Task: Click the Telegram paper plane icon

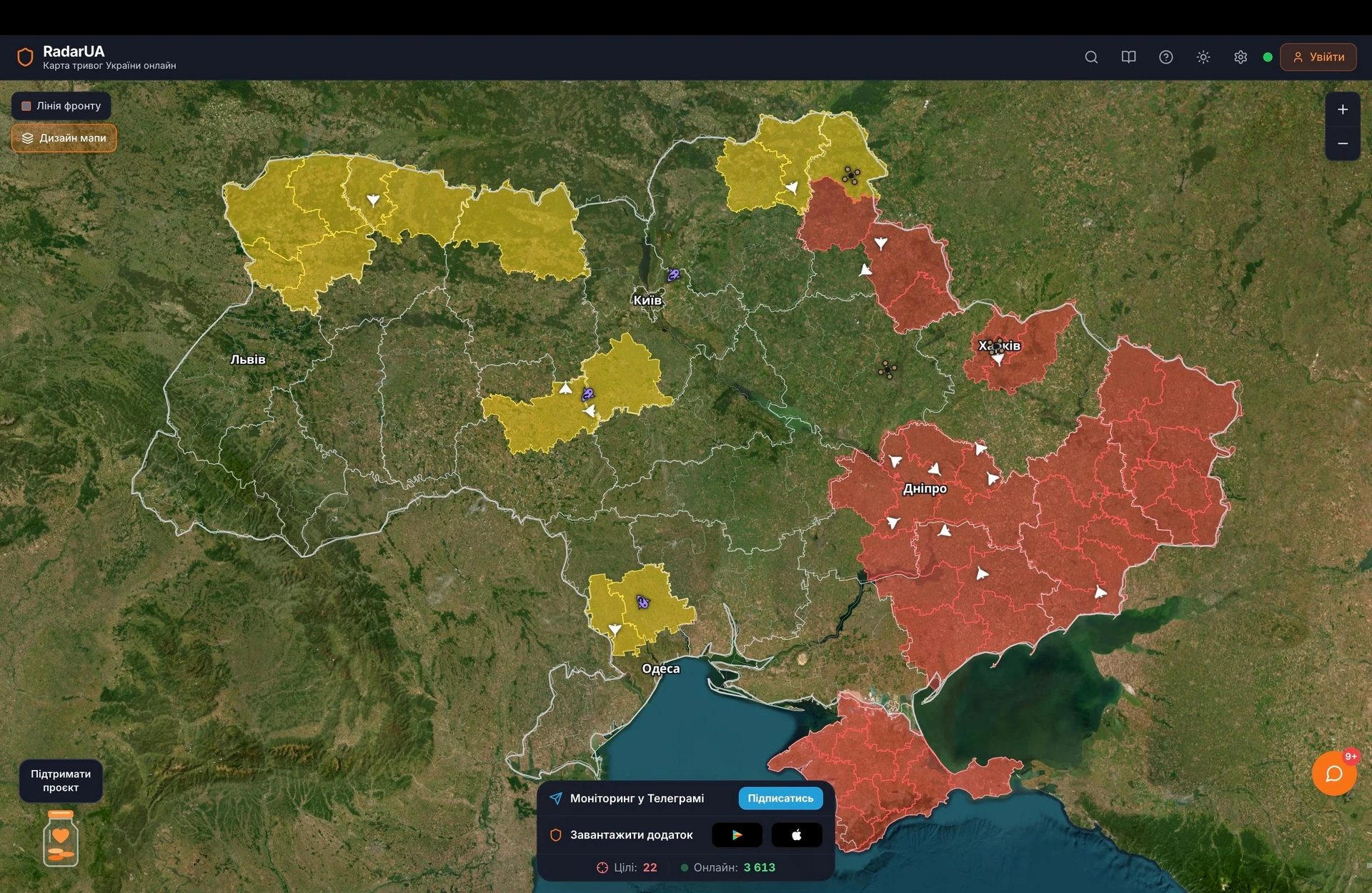Action: 555,798
